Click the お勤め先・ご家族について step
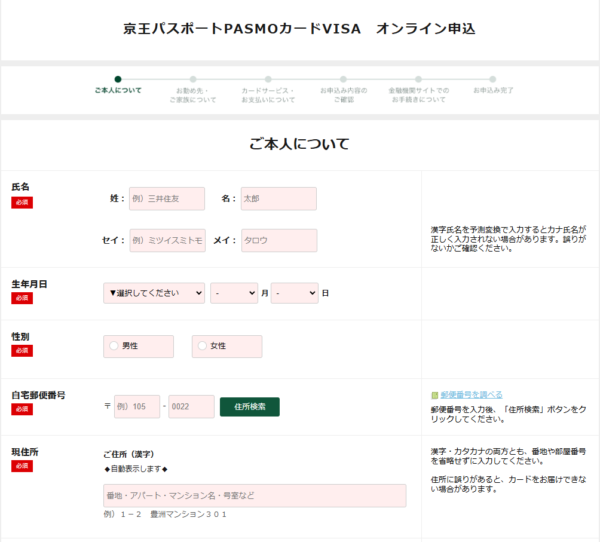The width and height of the screenshot is (600, 542). 193,90
